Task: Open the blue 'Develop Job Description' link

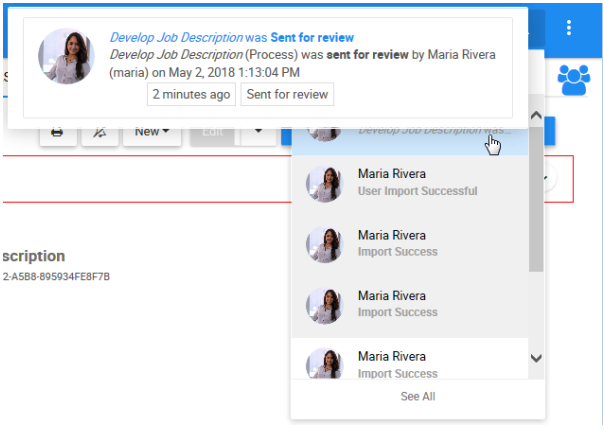Action: click(176, 37)
